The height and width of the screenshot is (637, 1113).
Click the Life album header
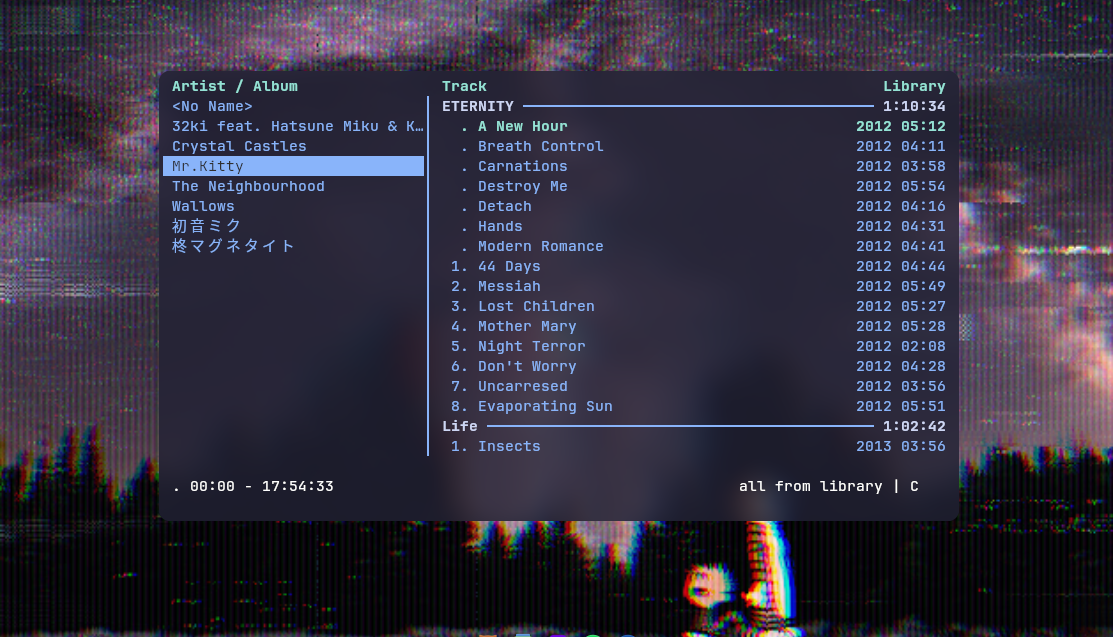pyautogui.click(x=460, y=426)
